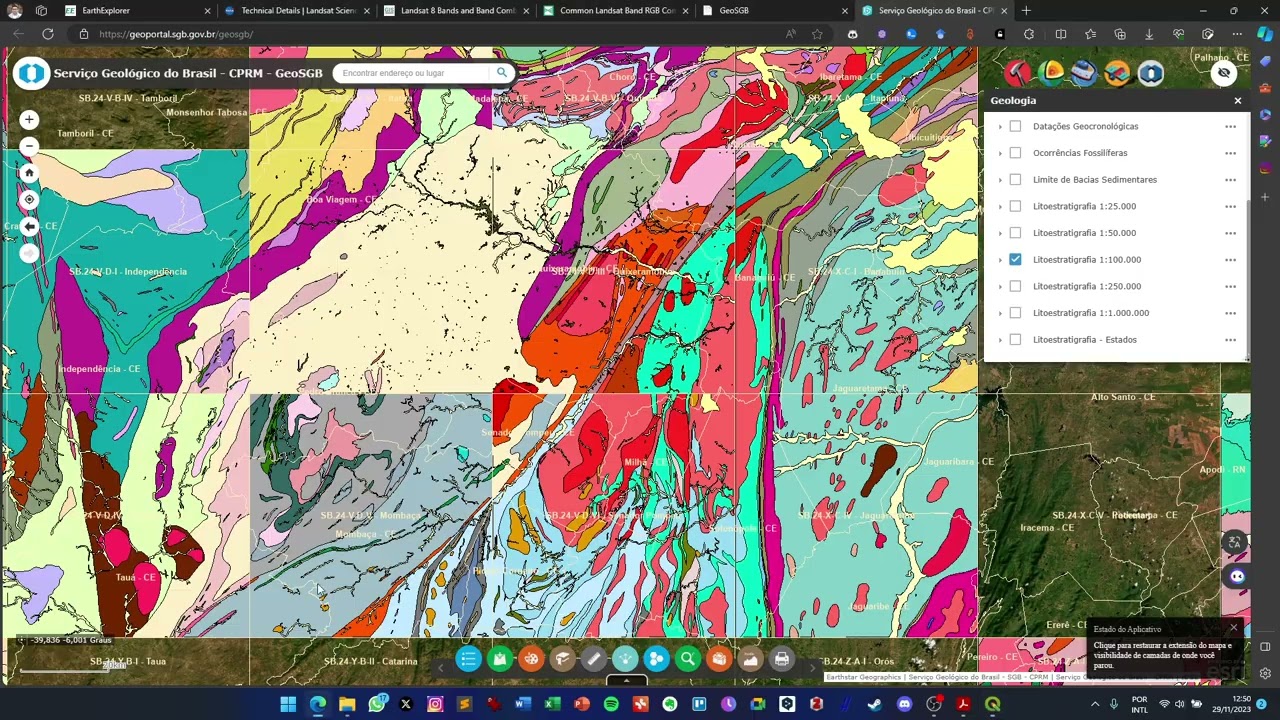Go forward to next map extent

pyautogui.click(x=29, y=253)
